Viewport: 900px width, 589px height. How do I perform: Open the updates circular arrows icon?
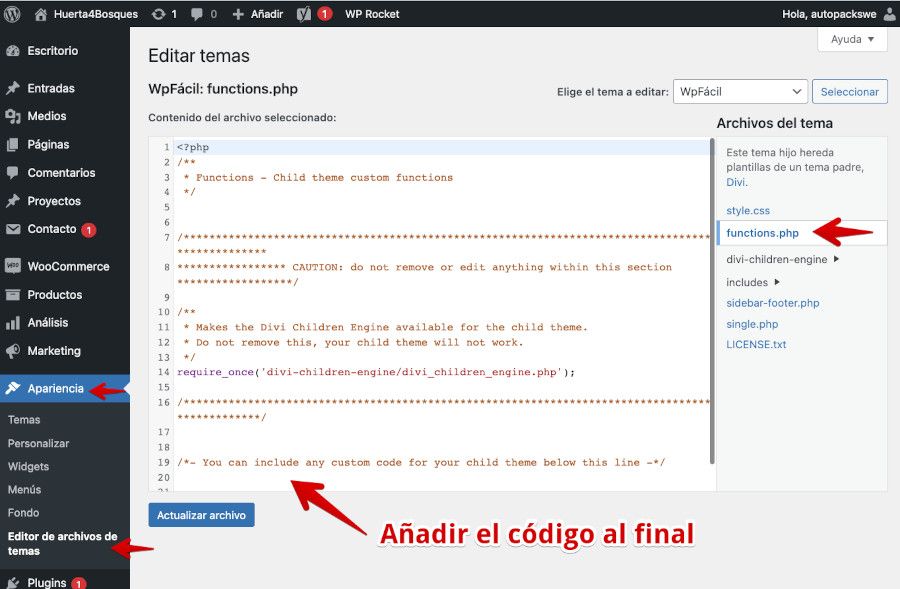[x=158, y=14]
